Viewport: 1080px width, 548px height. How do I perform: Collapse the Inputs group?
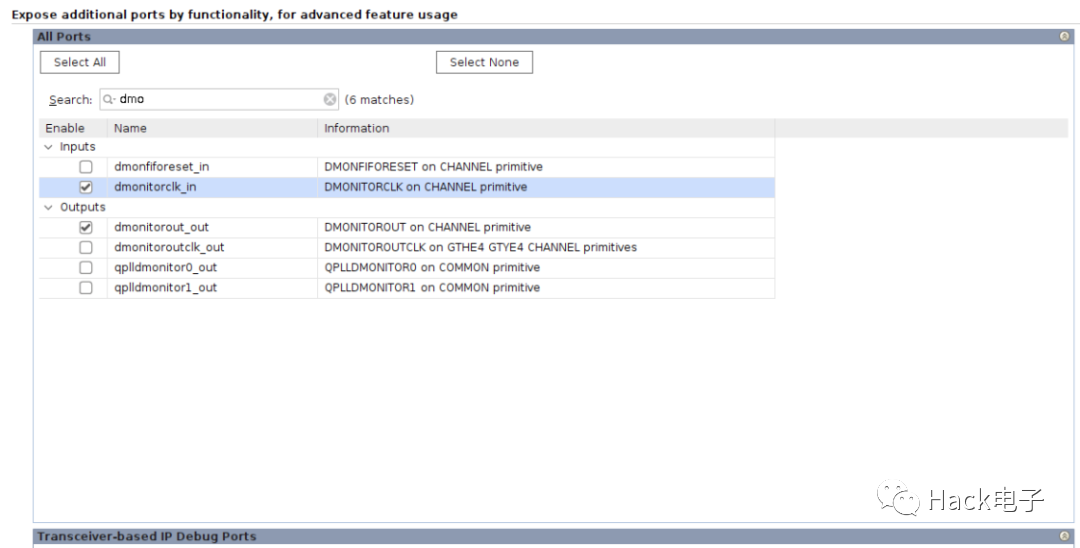tap(48, 147)
